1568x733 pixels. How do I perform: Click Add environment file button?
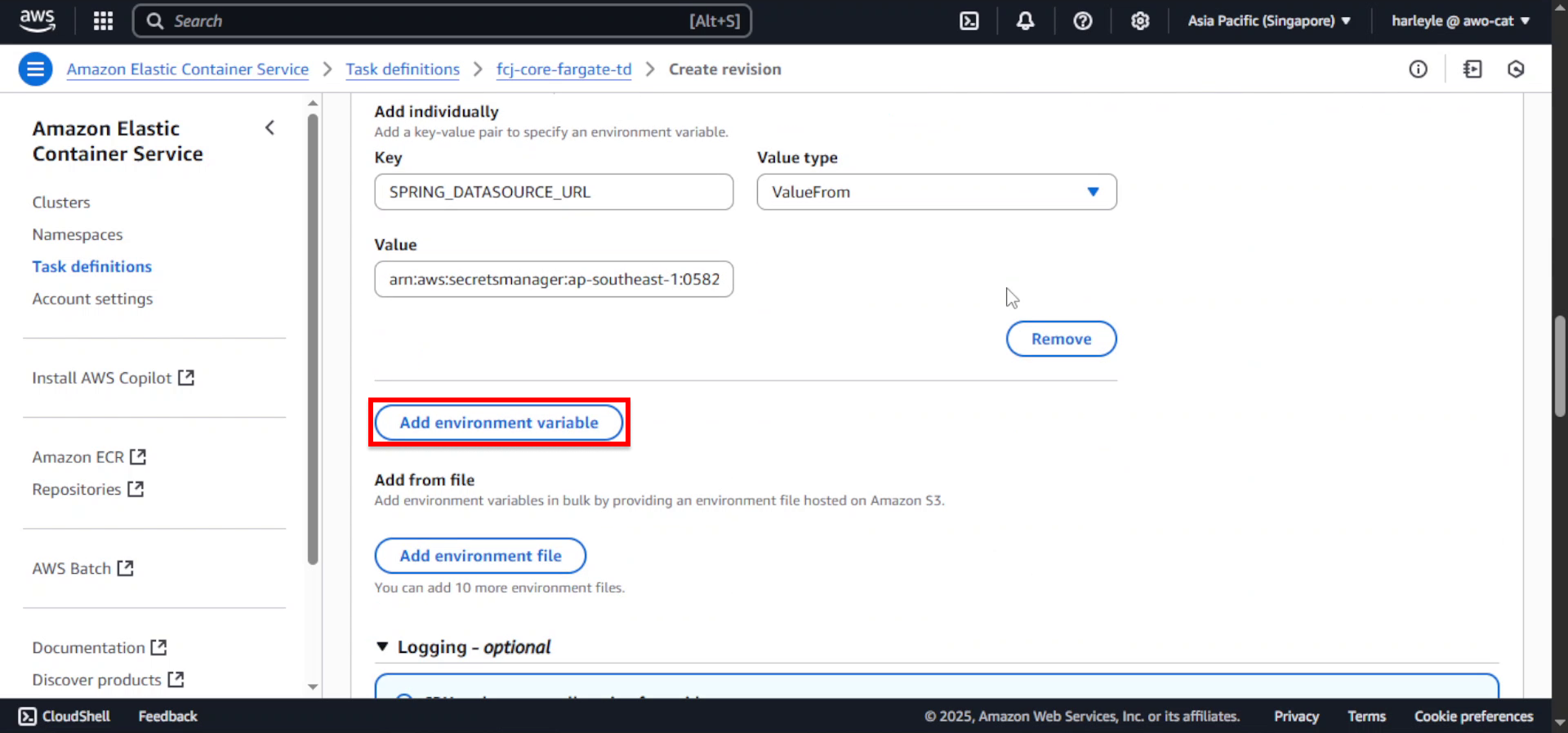tap(480, 556)
